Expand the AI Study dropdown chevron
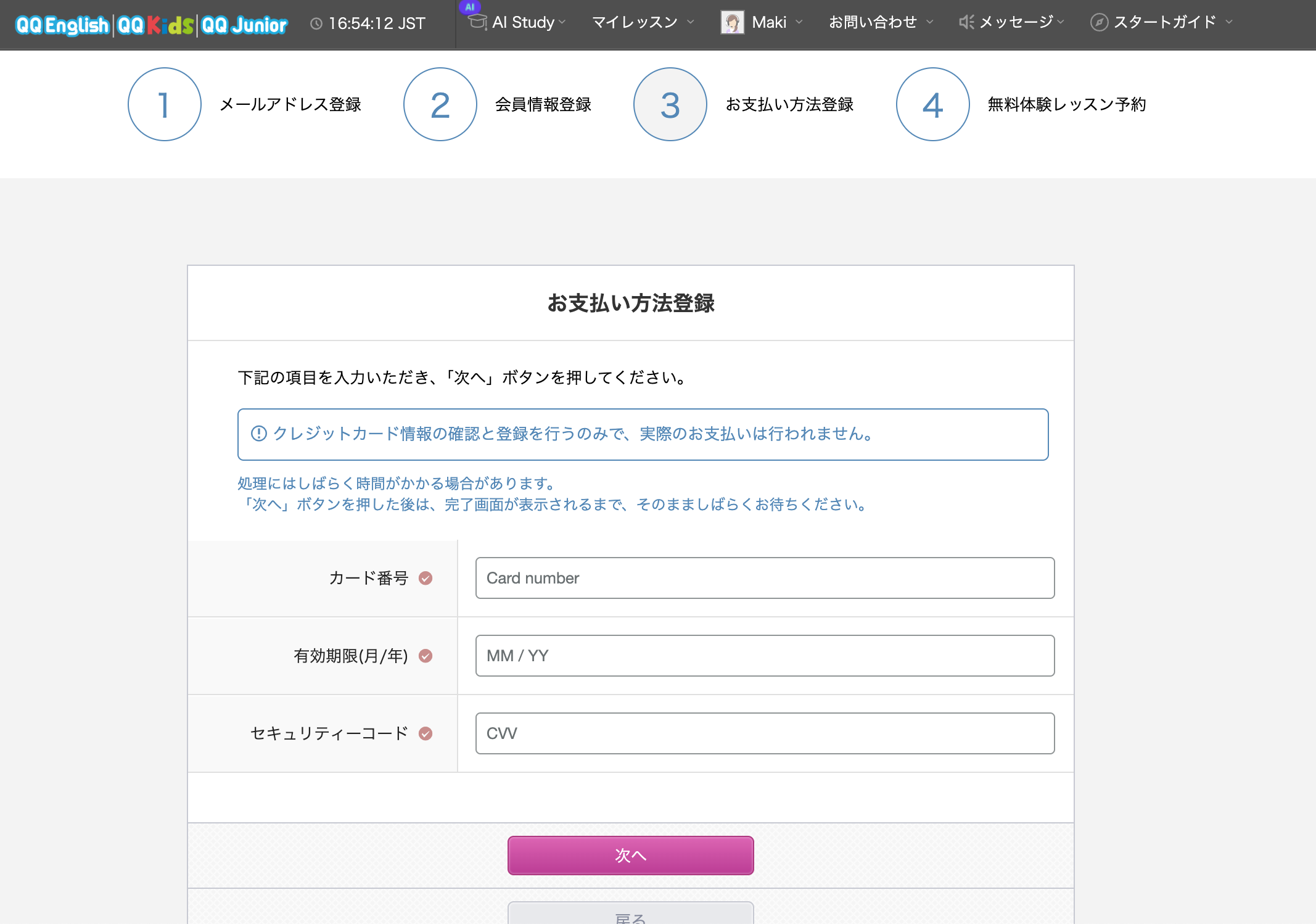The width and height of the screenshot is (1316, 924). (x=562, y=22)
